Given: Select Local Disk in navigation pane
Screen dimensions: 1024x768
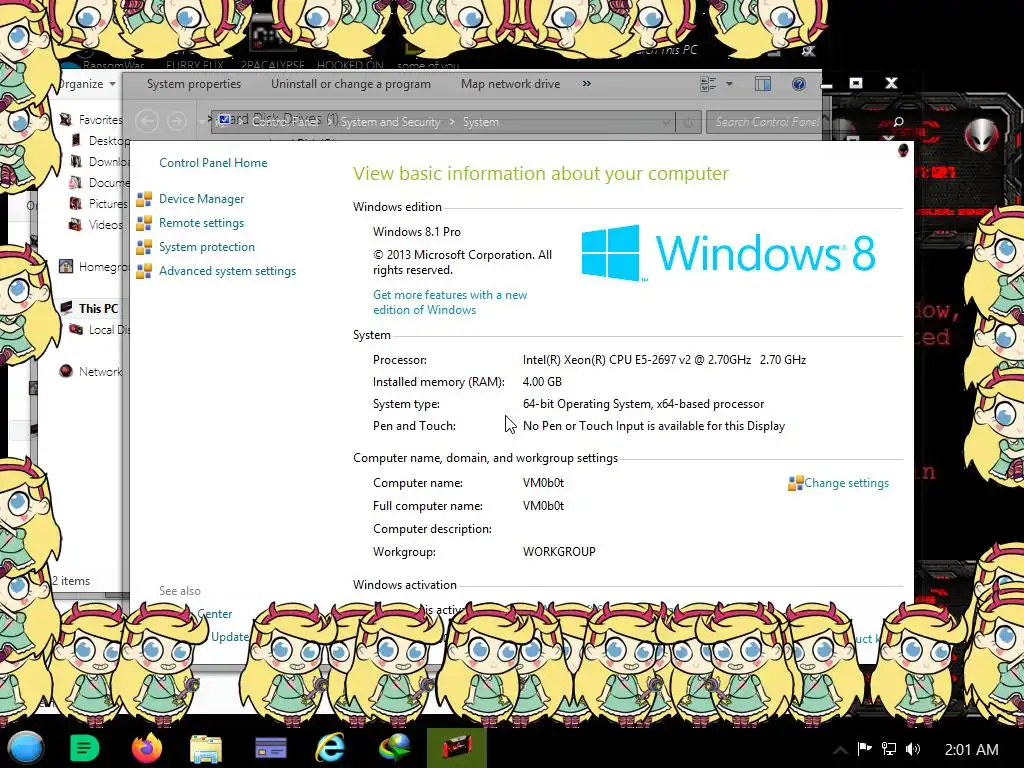Looking at the screenshot, I should 109,330.
